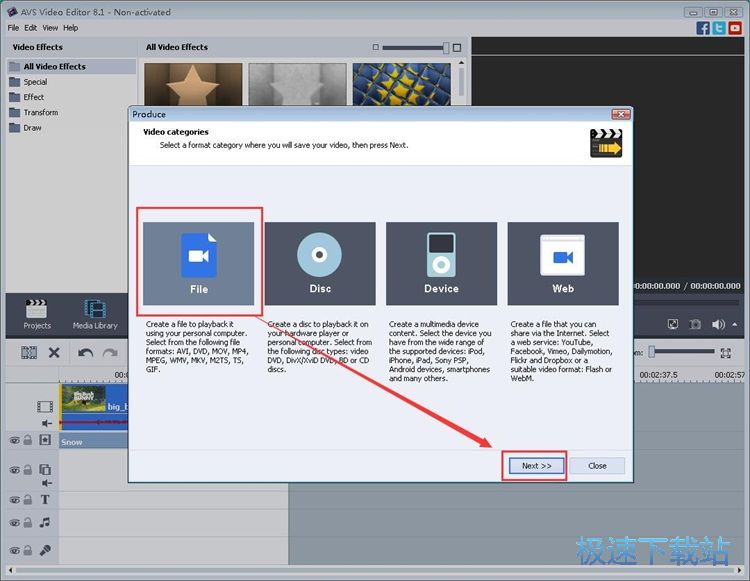
Task: Click the video effects star track icon
Action: point(45,439)
